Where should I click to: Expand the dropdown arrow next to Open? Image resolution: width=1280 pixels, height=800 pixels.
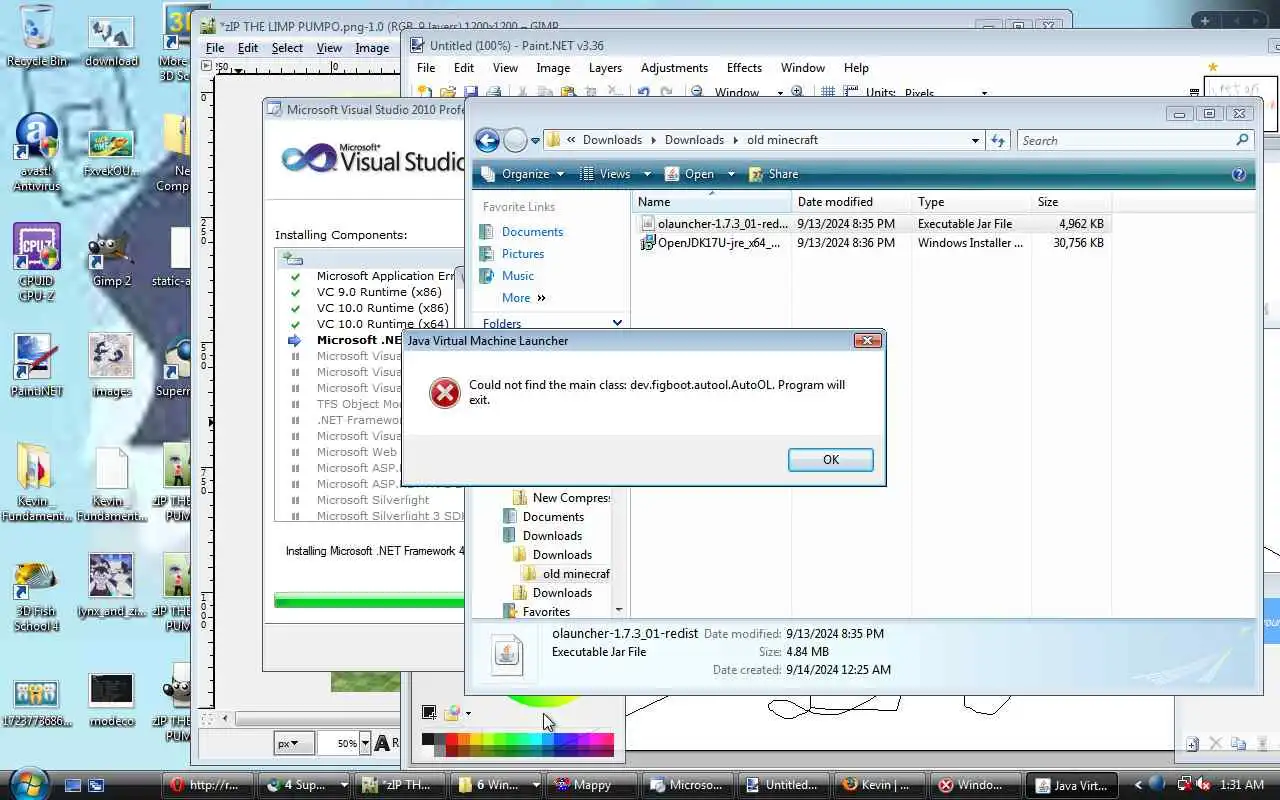coord(731,174)
